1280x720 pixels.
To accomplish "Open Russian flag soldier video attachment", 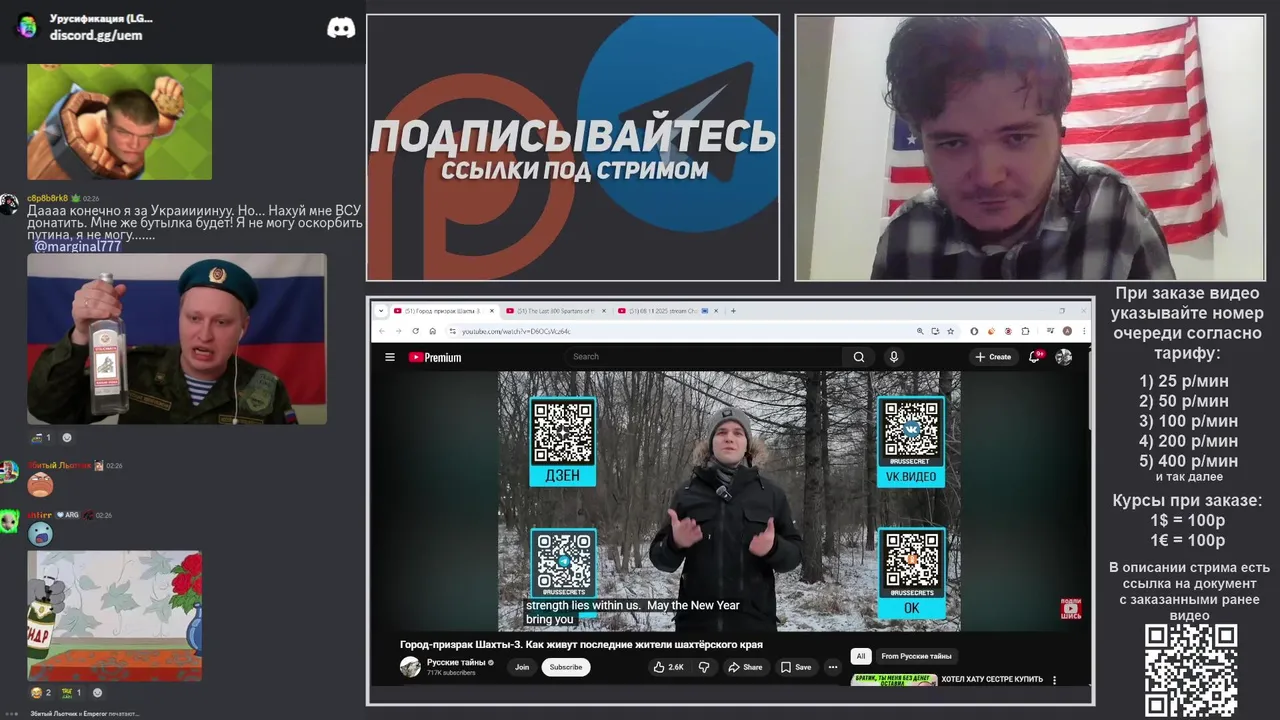I will pos(176,339).
